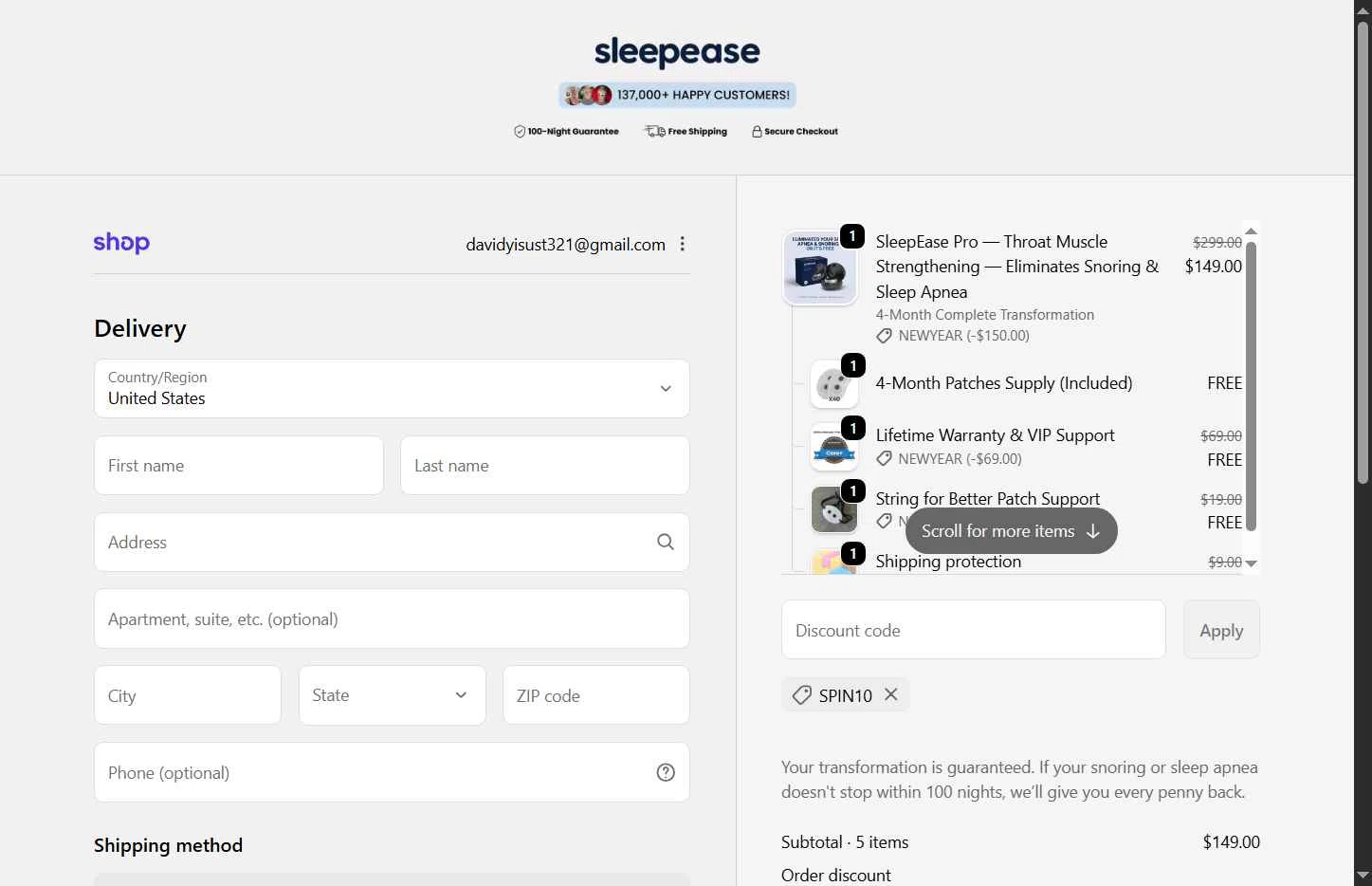This screenshot has width=1372, height=886.
Task: Click the crossed-out $69.00 price
Action: (1221, 436)
